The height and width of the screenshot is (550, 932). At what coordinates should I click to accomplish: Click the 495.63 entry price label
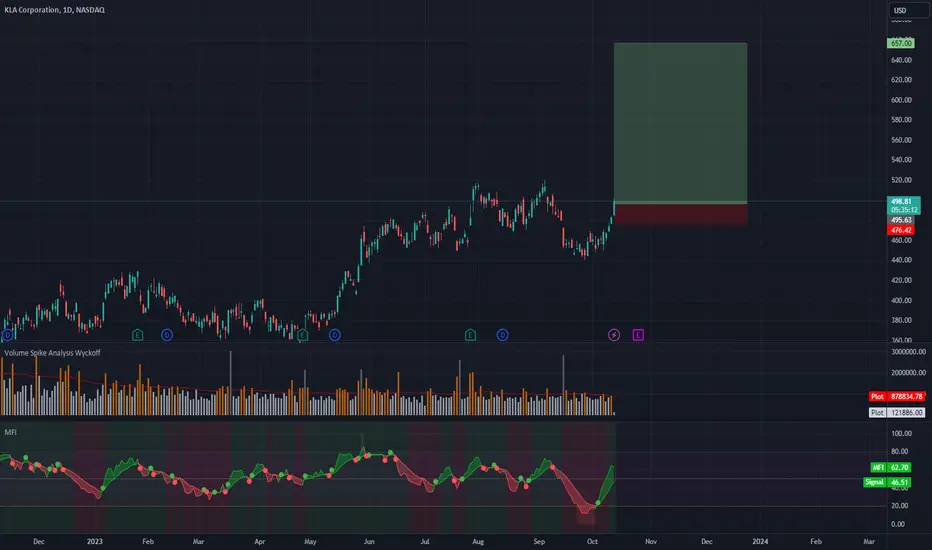901,220
